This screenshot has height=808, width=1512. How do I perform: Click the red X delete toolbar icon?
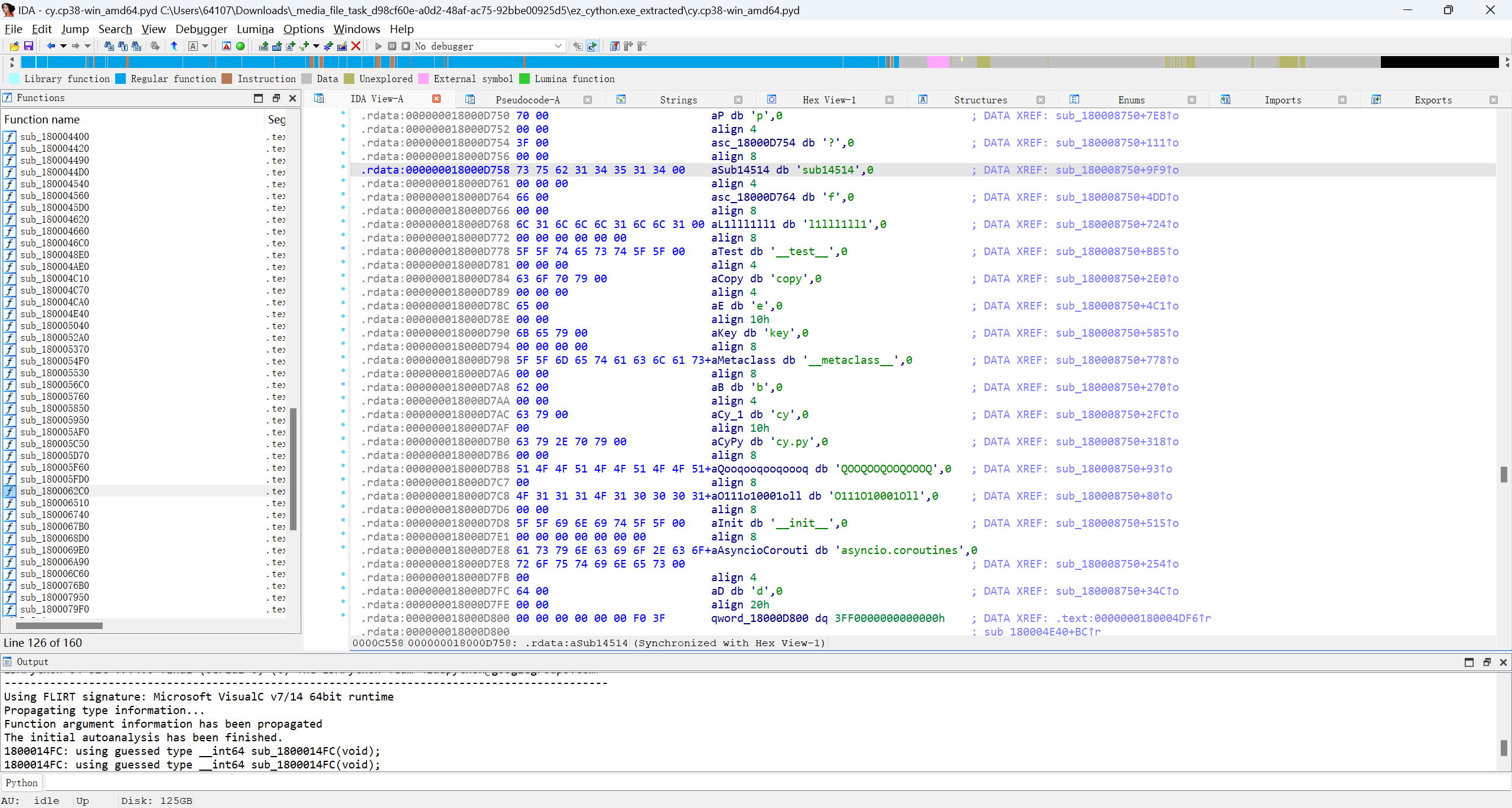point(356,46)
